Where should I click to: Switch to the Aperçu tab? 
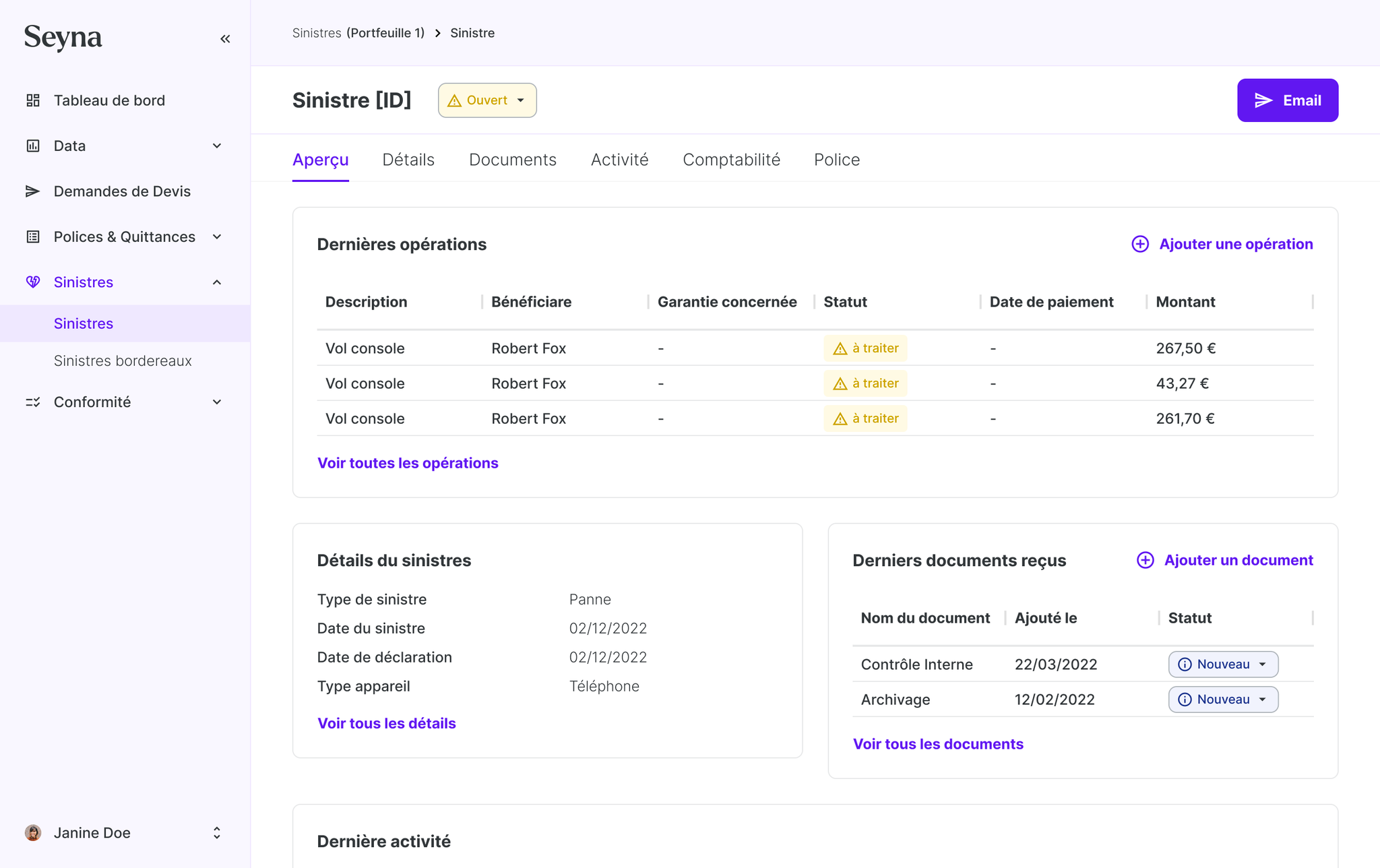click(321, 160)
